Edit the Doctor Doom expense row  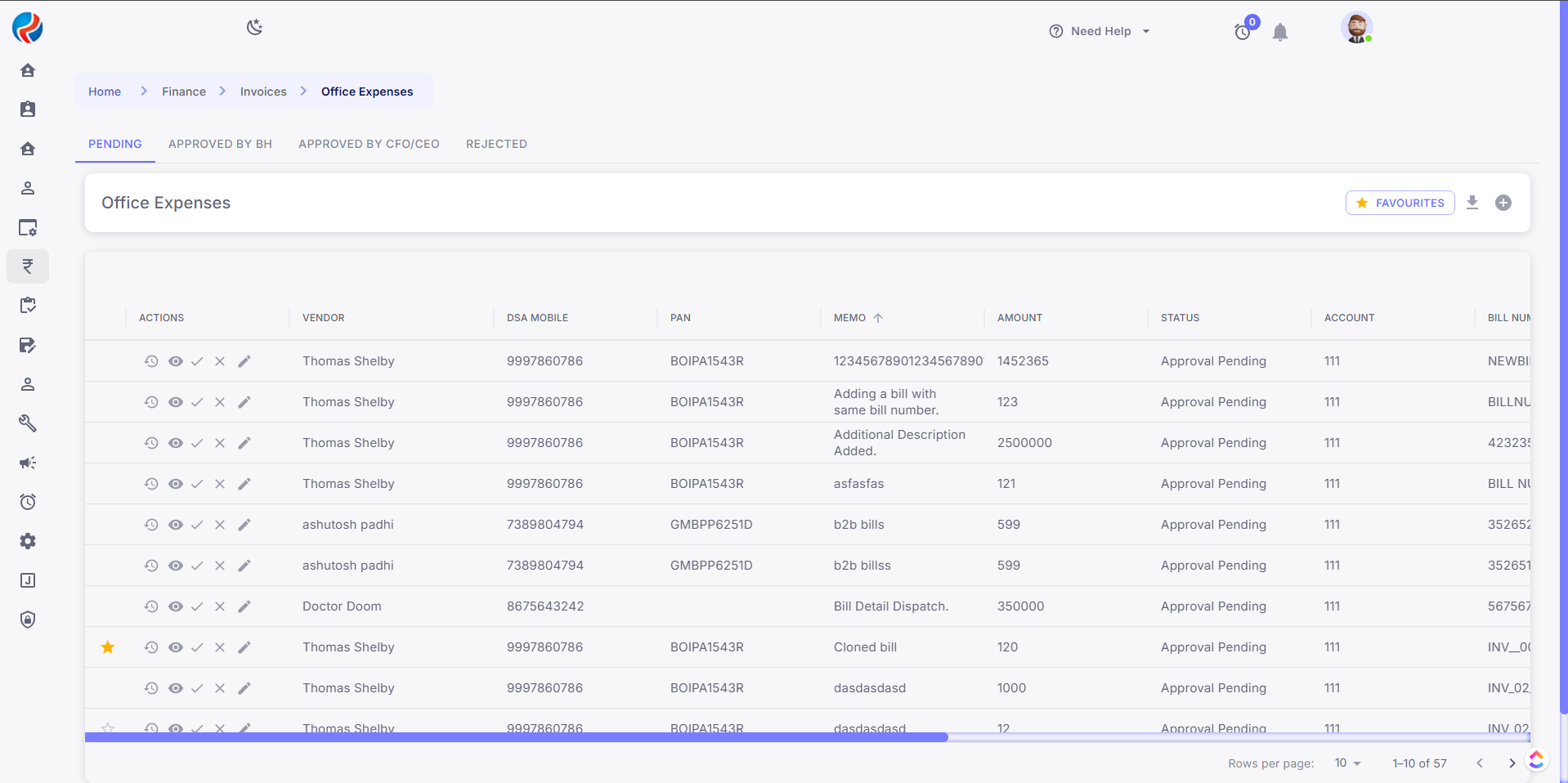[244, 606]
